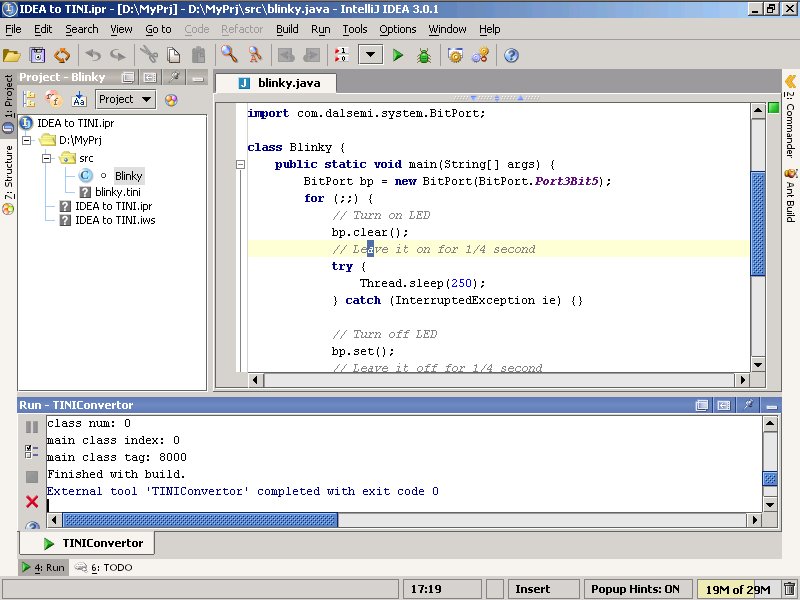The image size is (800, 600).
Task: Select IDEA to TINI.iws file
Action: click(x=115, y=220)
